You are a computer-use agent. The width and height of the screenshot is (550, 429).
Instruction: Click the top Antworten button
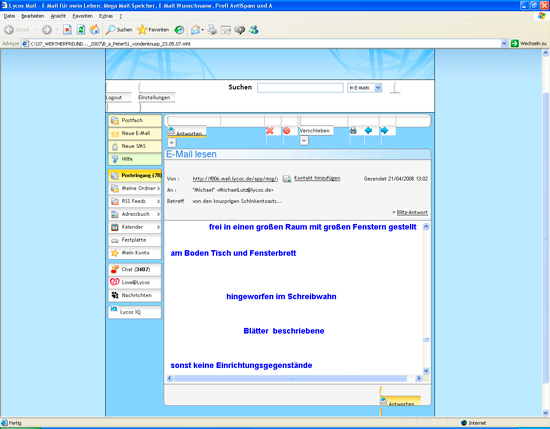click(187, 132)
